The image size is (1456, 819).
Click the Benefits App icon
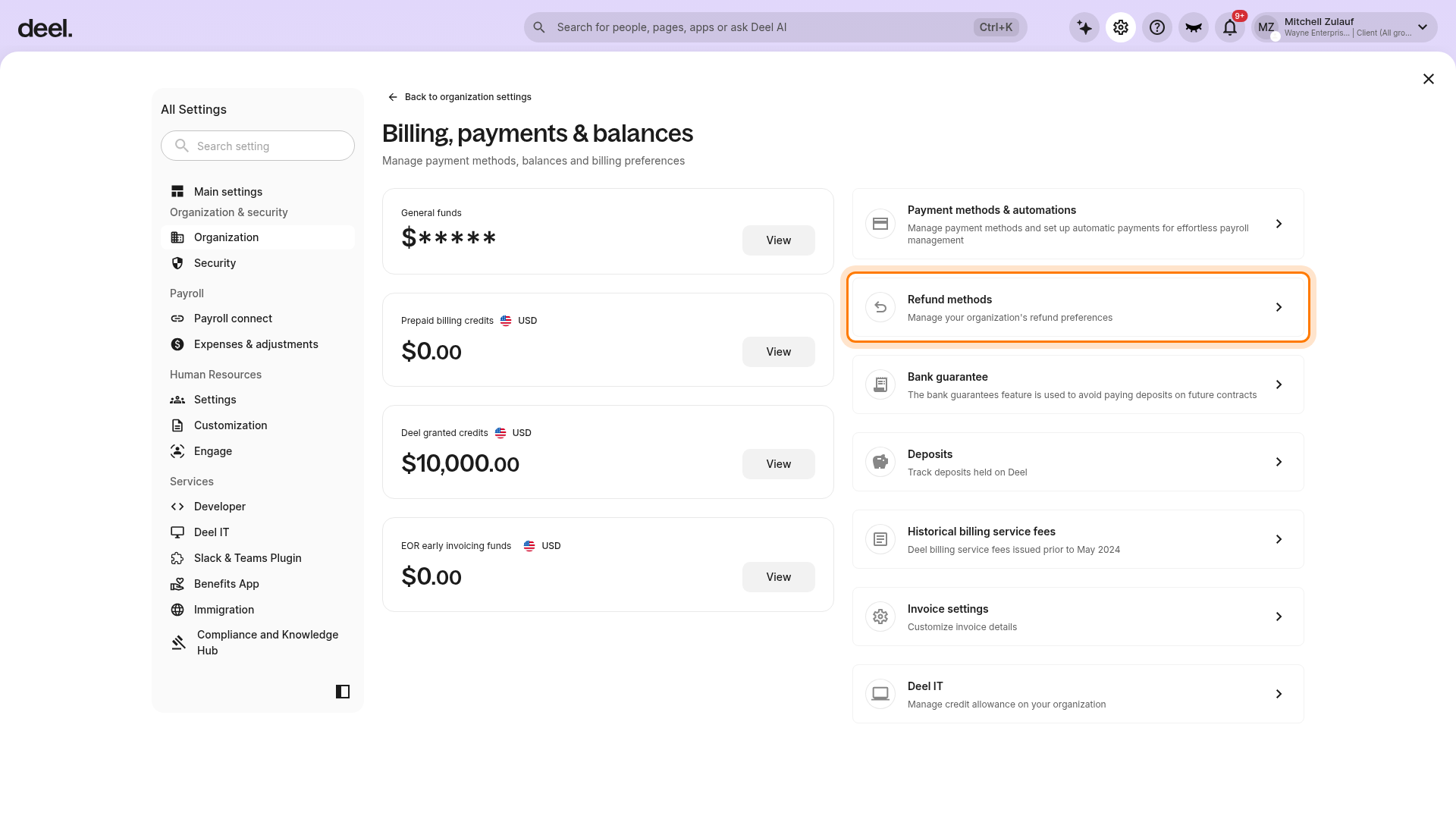coord(177,584)
